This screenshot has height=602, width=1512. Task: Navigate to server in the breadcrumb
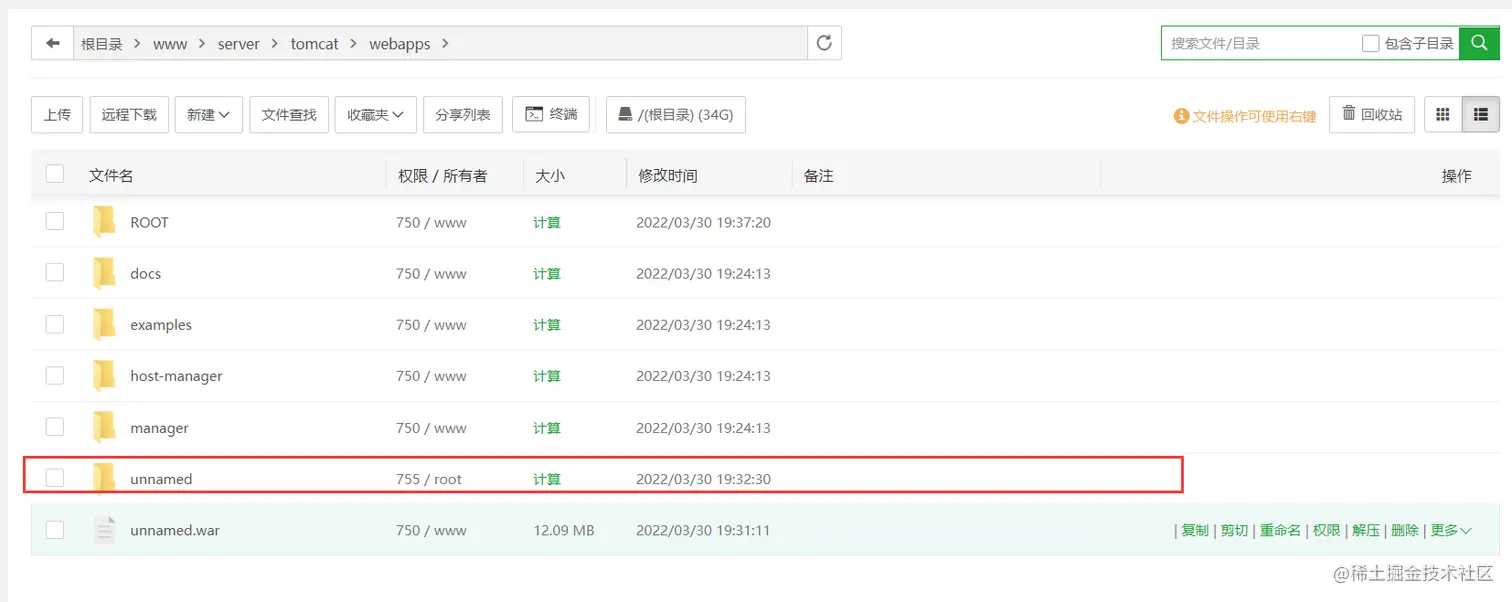coord(239,44)
